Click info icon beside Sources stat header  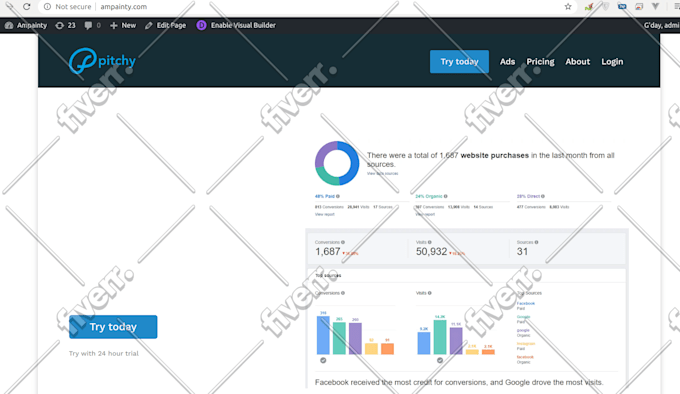point(536,242)
